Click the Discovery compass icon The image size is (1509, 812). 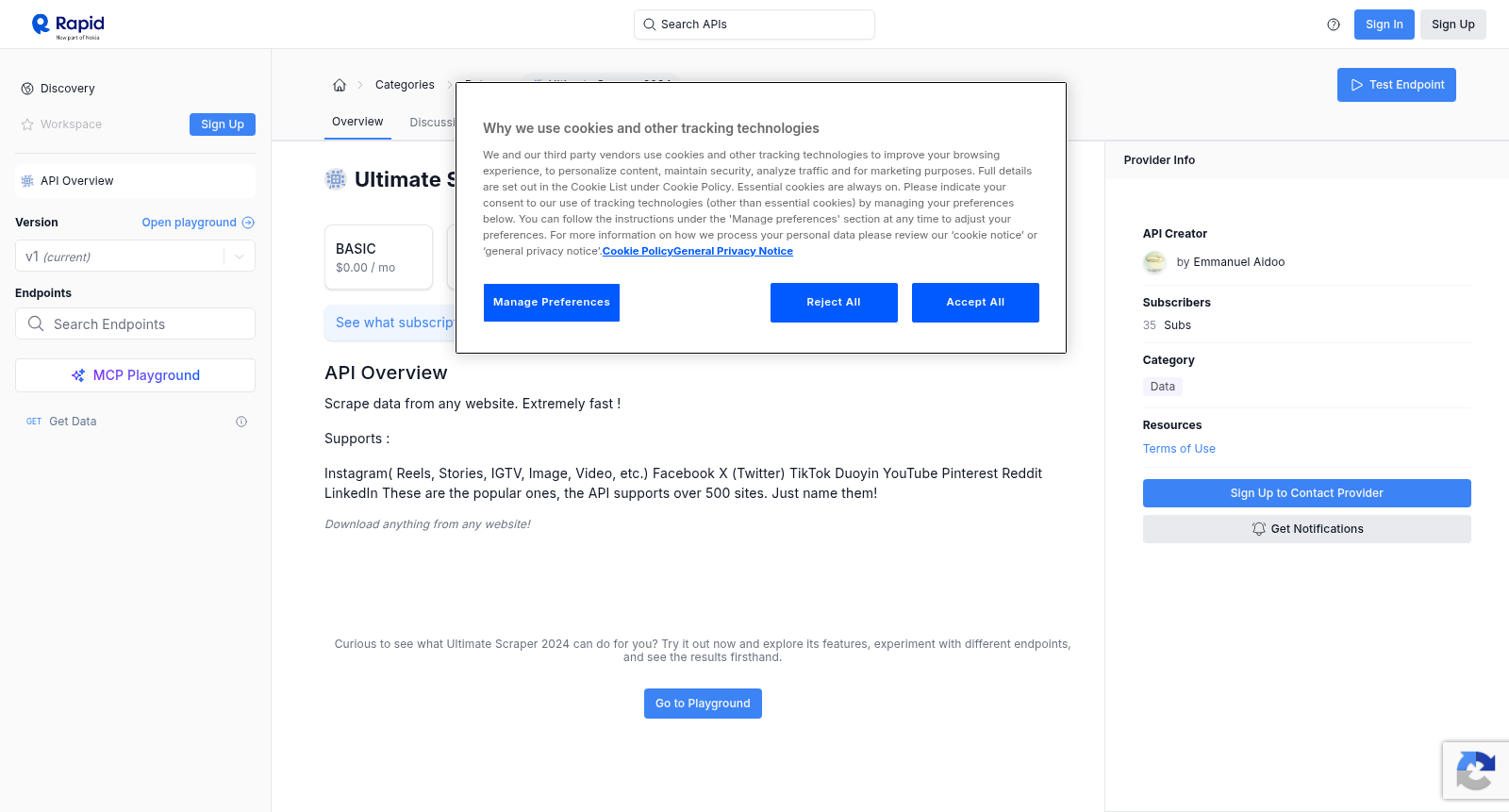coord(27,89)
